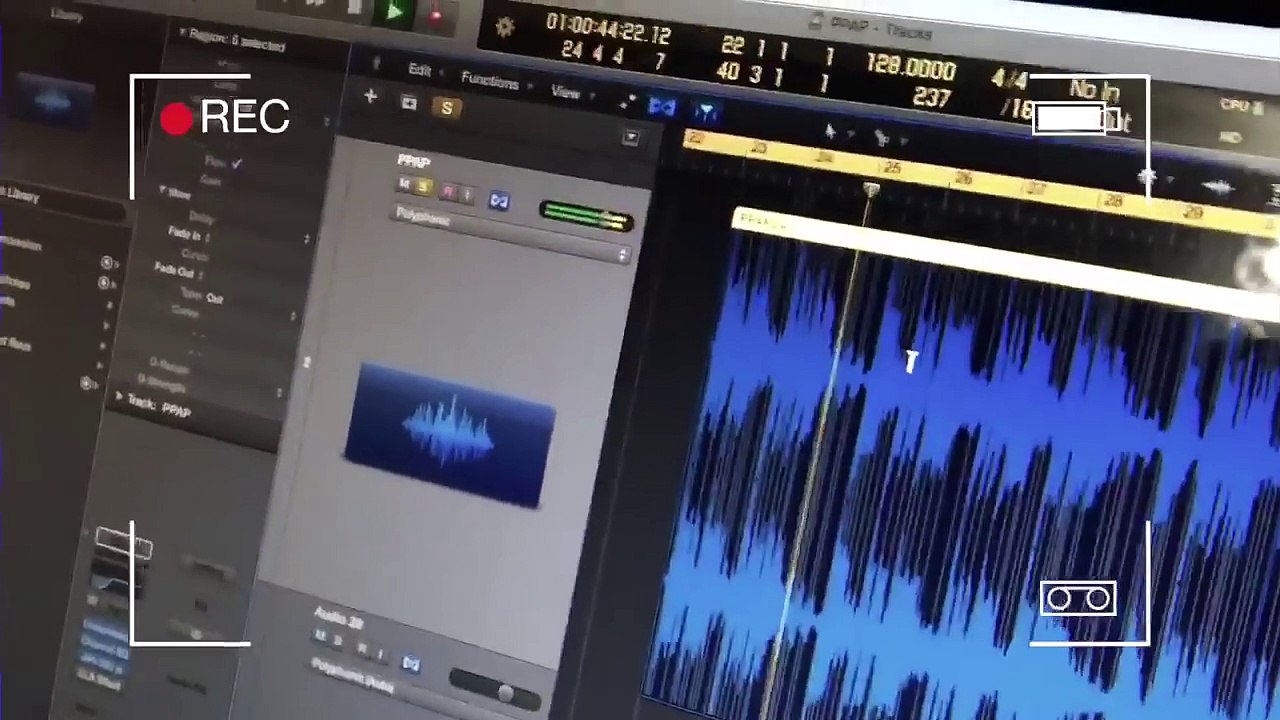Screen dimensions: 1280x720
Task: Toggle Flex on the Audio 28 track
Action: [x=410, y=662]
